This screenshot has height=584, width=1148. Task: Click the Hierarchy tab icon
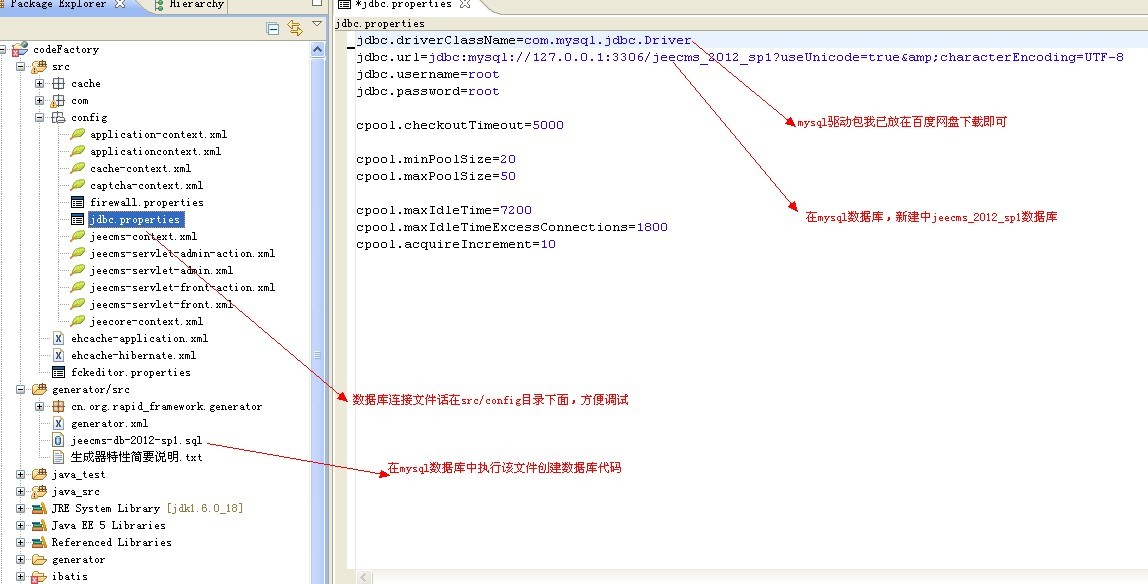[160, 5]
